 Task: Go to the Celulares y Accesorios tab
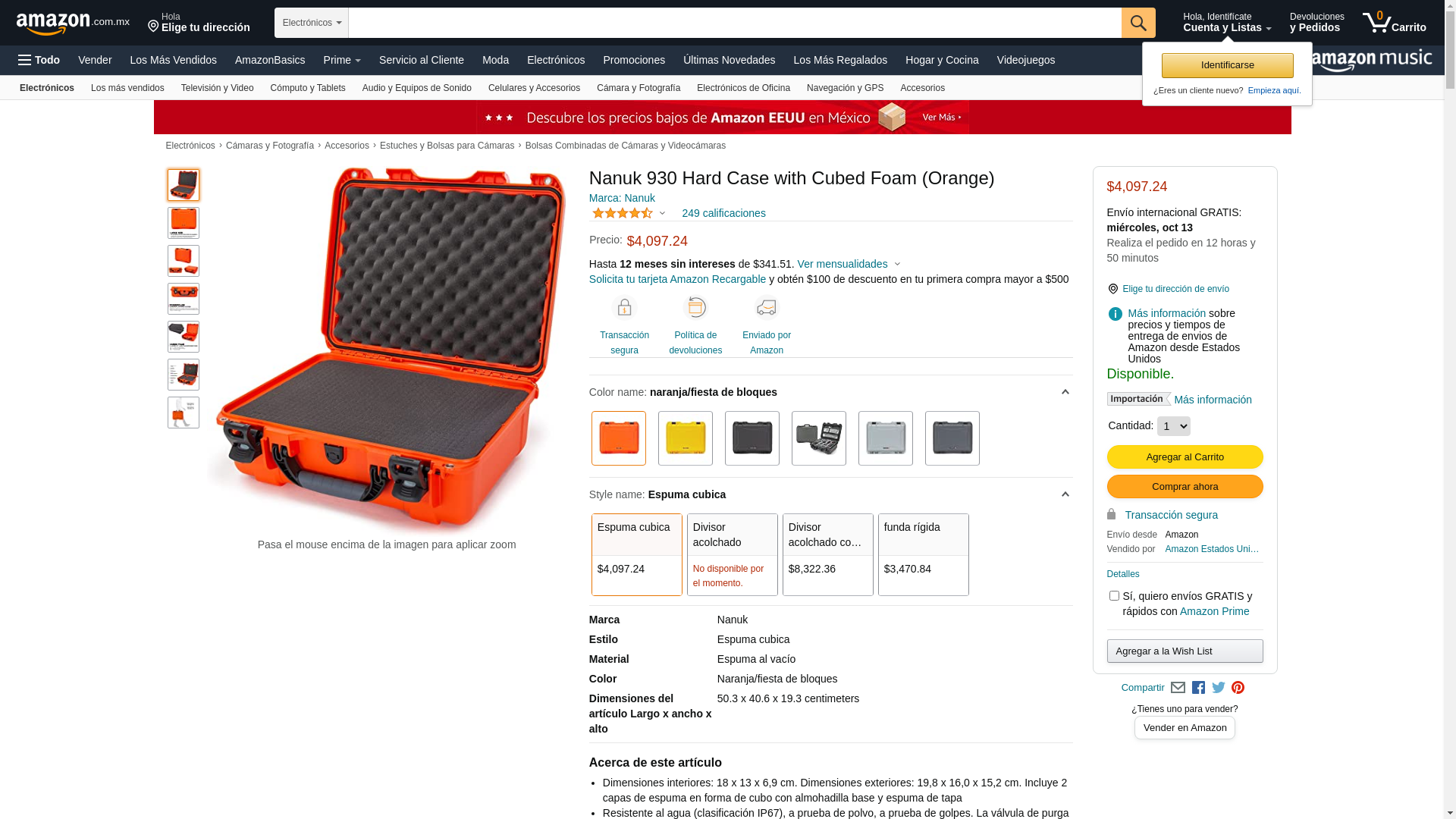click(534, 88)
